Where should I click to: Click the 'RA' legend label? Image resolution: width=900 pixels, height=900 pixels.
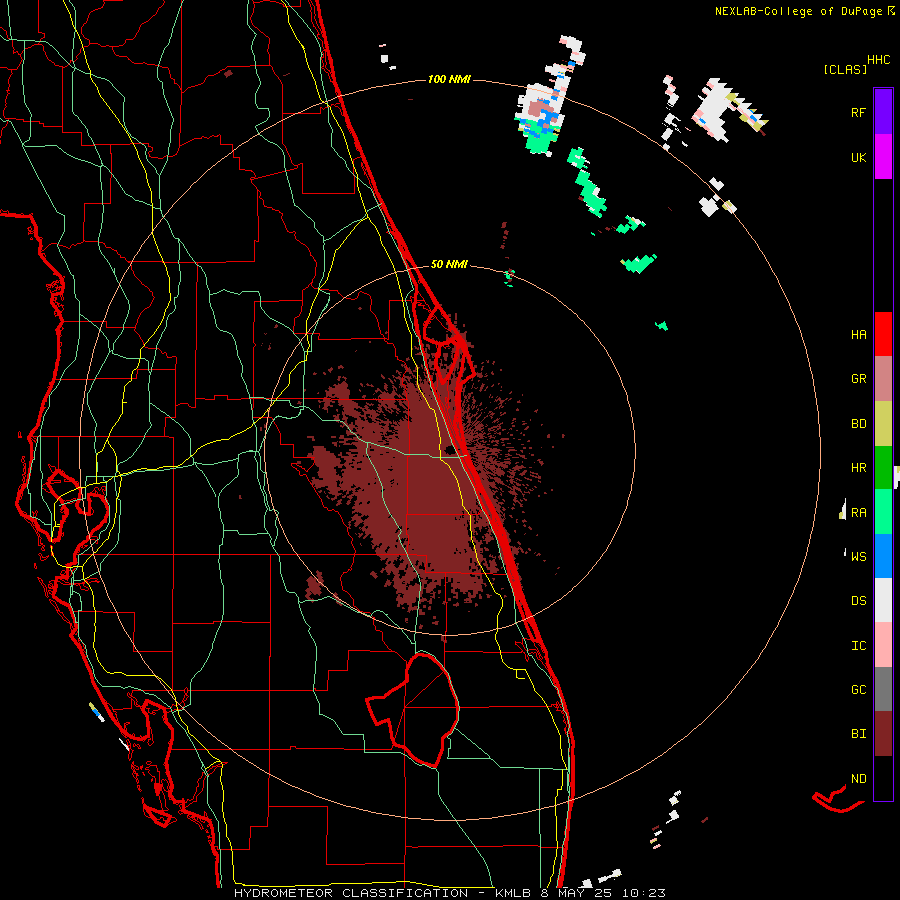tap(858, 513)
